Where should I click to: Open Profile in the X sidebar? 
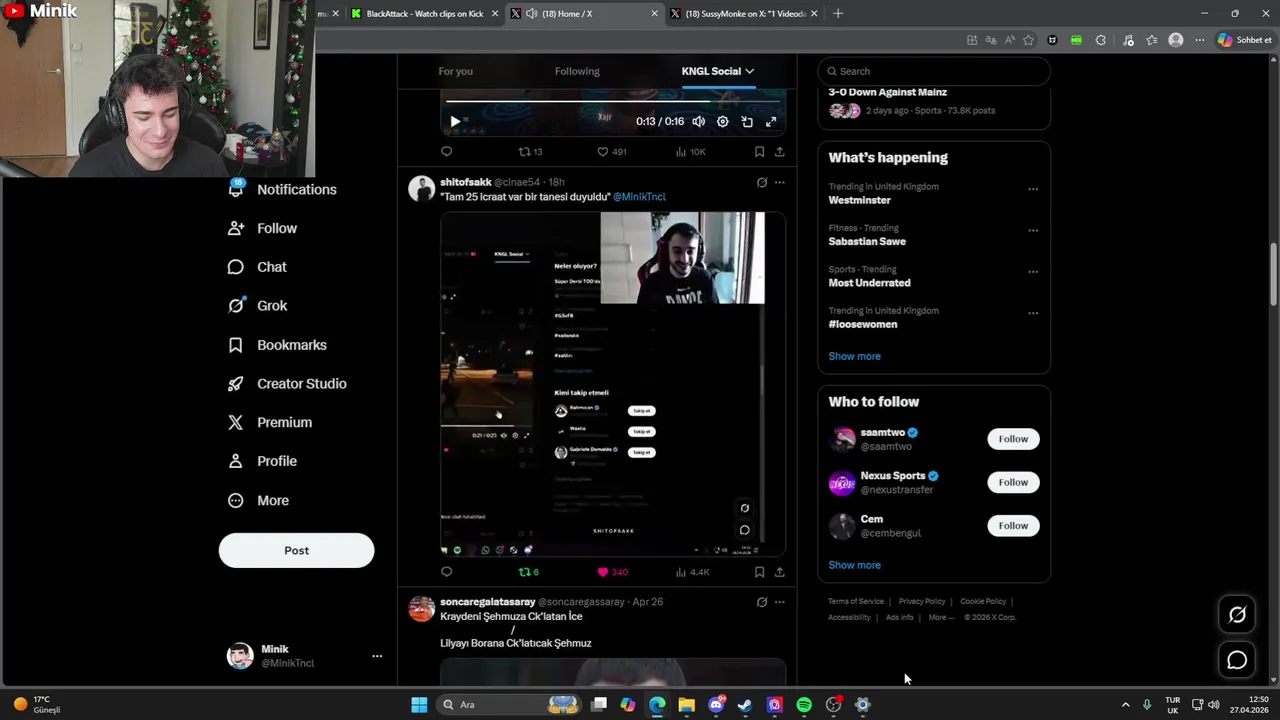pyautogui.click(x=263, y=461)
